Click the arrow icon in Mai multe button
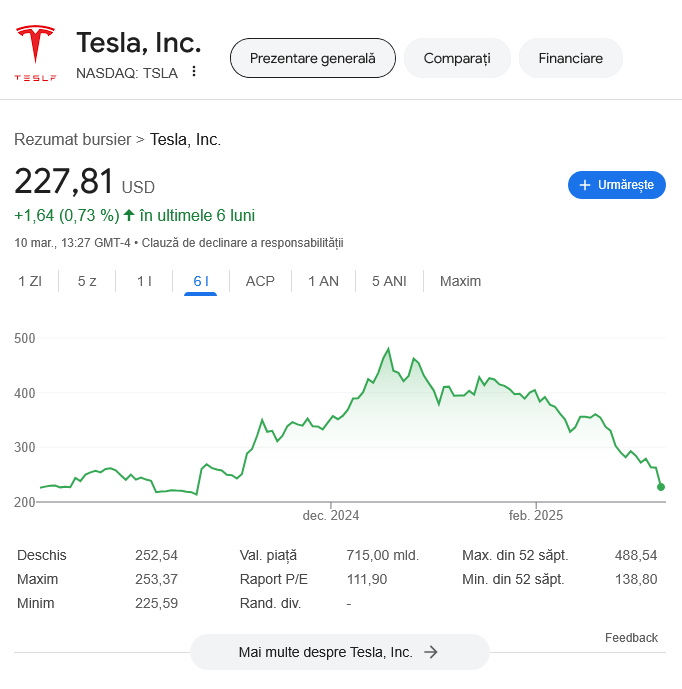 431,652
